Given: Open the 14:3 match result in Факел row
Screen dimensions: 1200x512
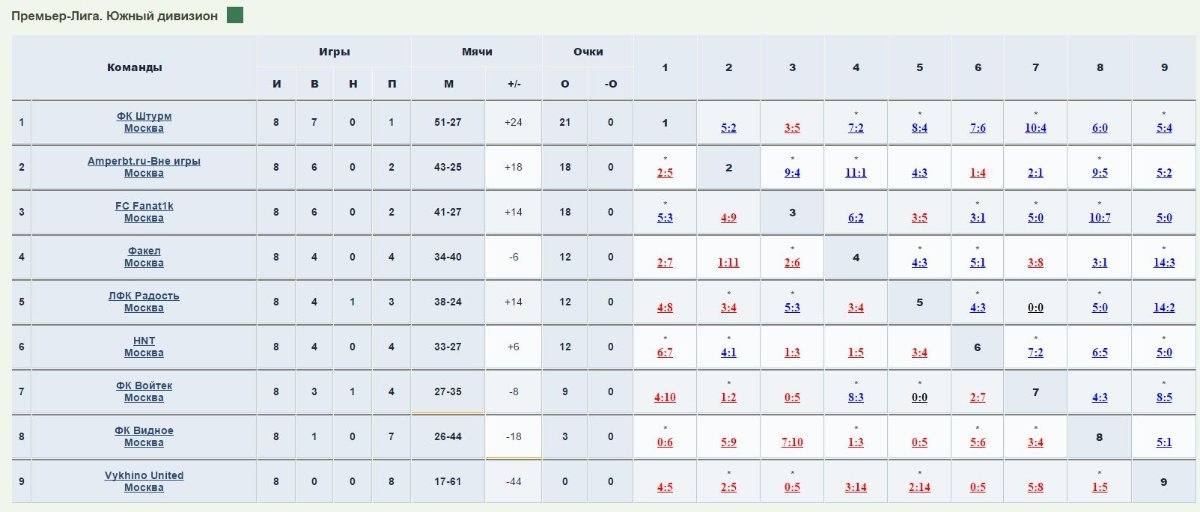Looking at the screenshot, I should [x=1164, y=262].
